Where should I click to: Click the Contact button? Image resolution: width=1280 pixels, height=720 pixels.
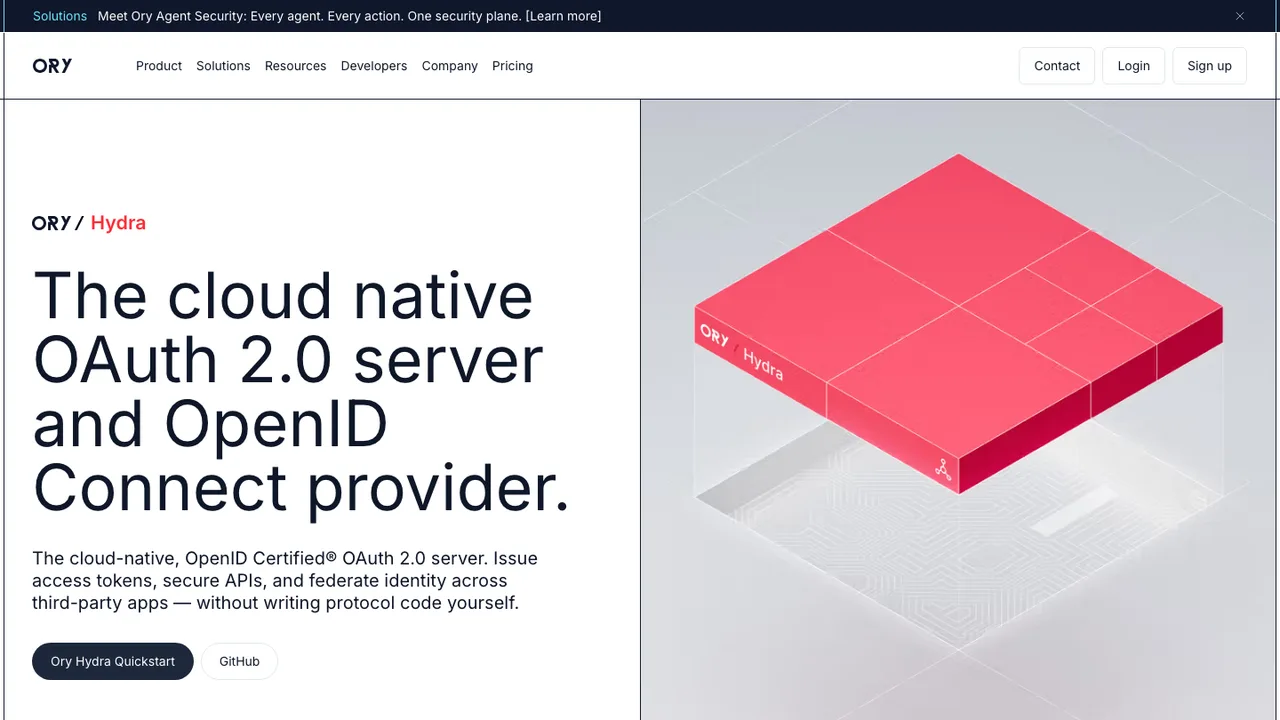1057,66
